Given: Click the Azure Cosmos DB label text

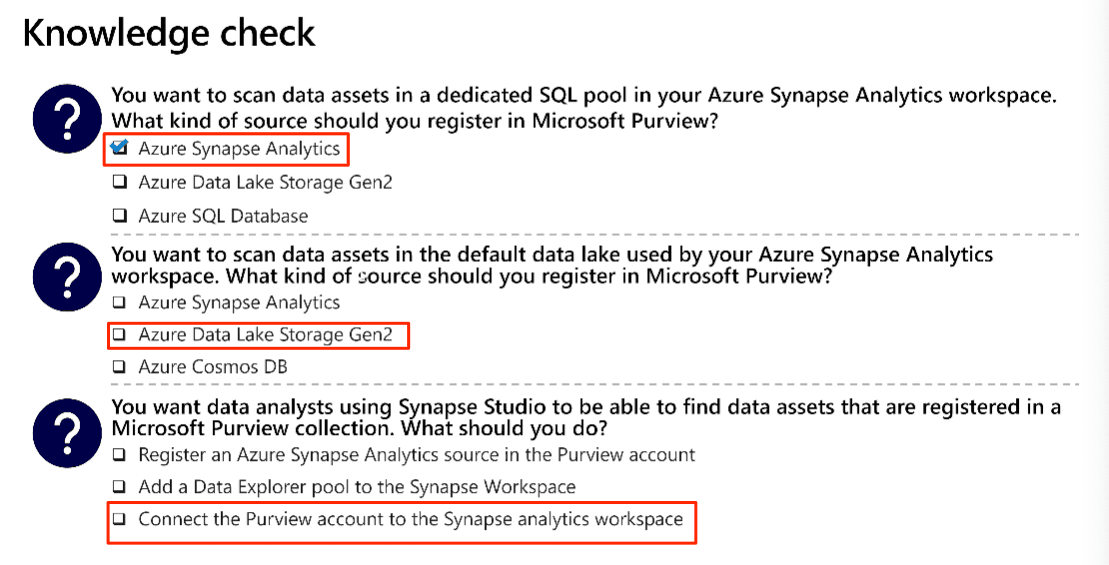Looking at the screenshot, I should click(213, 367).
